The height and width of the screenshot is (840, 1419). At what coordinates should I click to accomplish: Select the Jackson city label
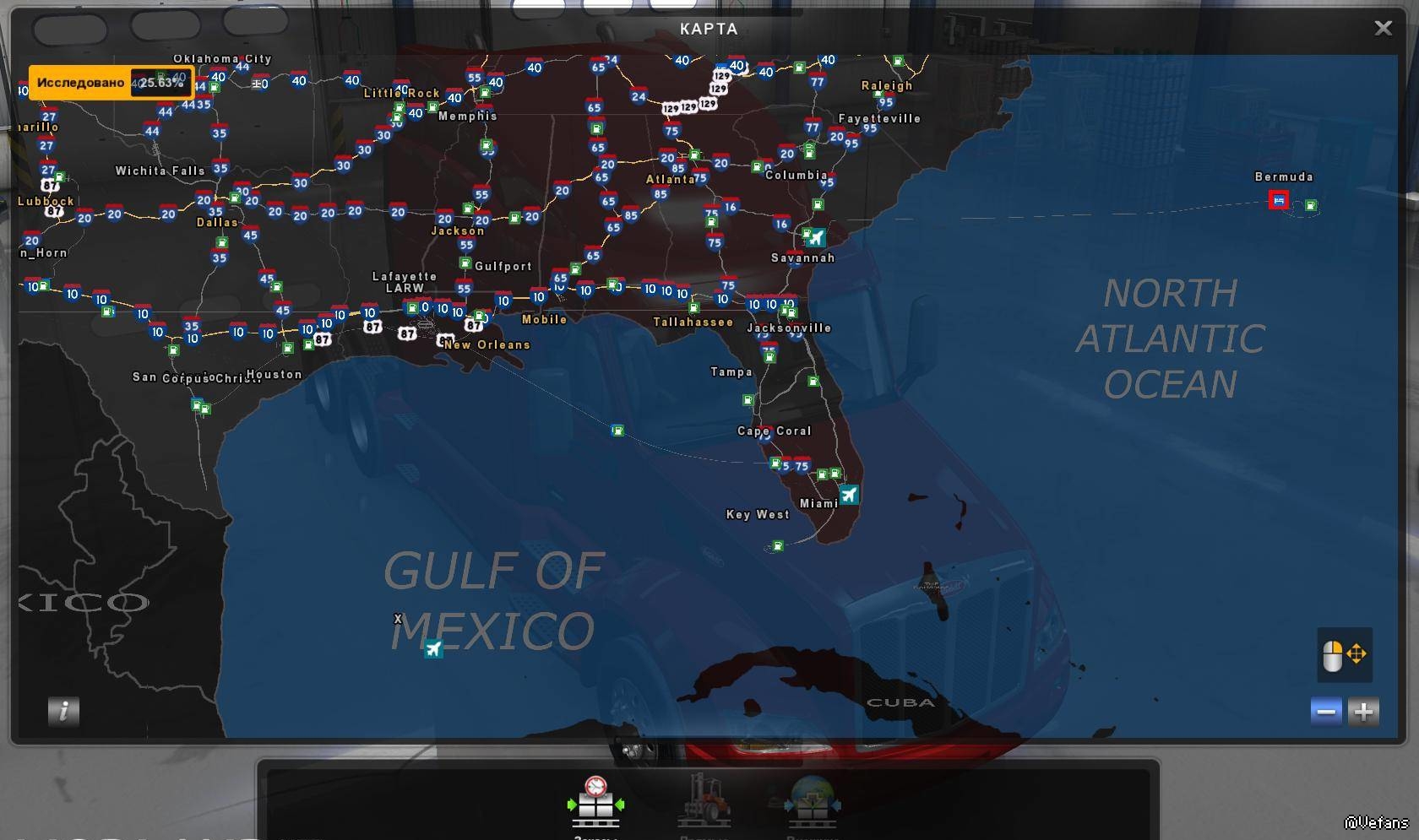click(x=458, y=230)
